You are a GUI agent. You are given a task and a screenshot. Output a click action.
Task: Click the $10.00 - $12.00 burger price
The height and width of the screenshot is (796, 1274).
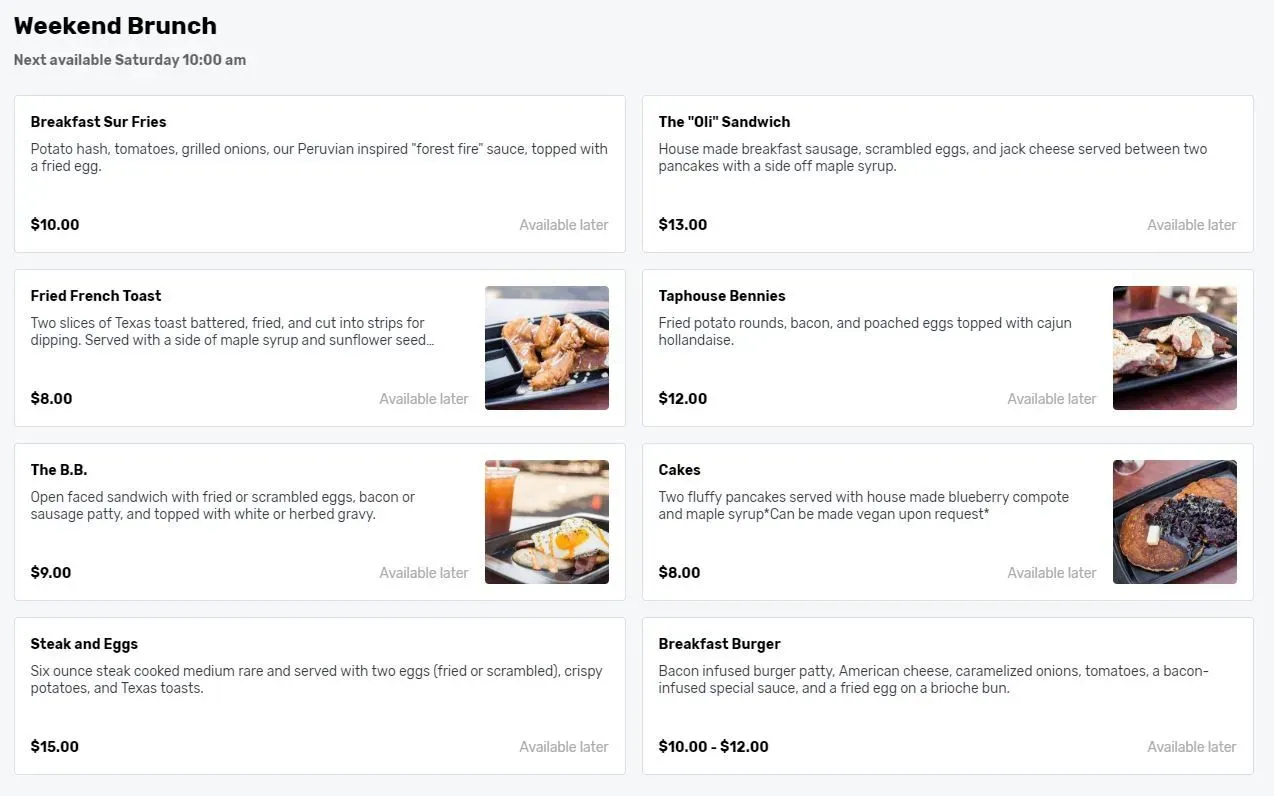pos(714,747)
